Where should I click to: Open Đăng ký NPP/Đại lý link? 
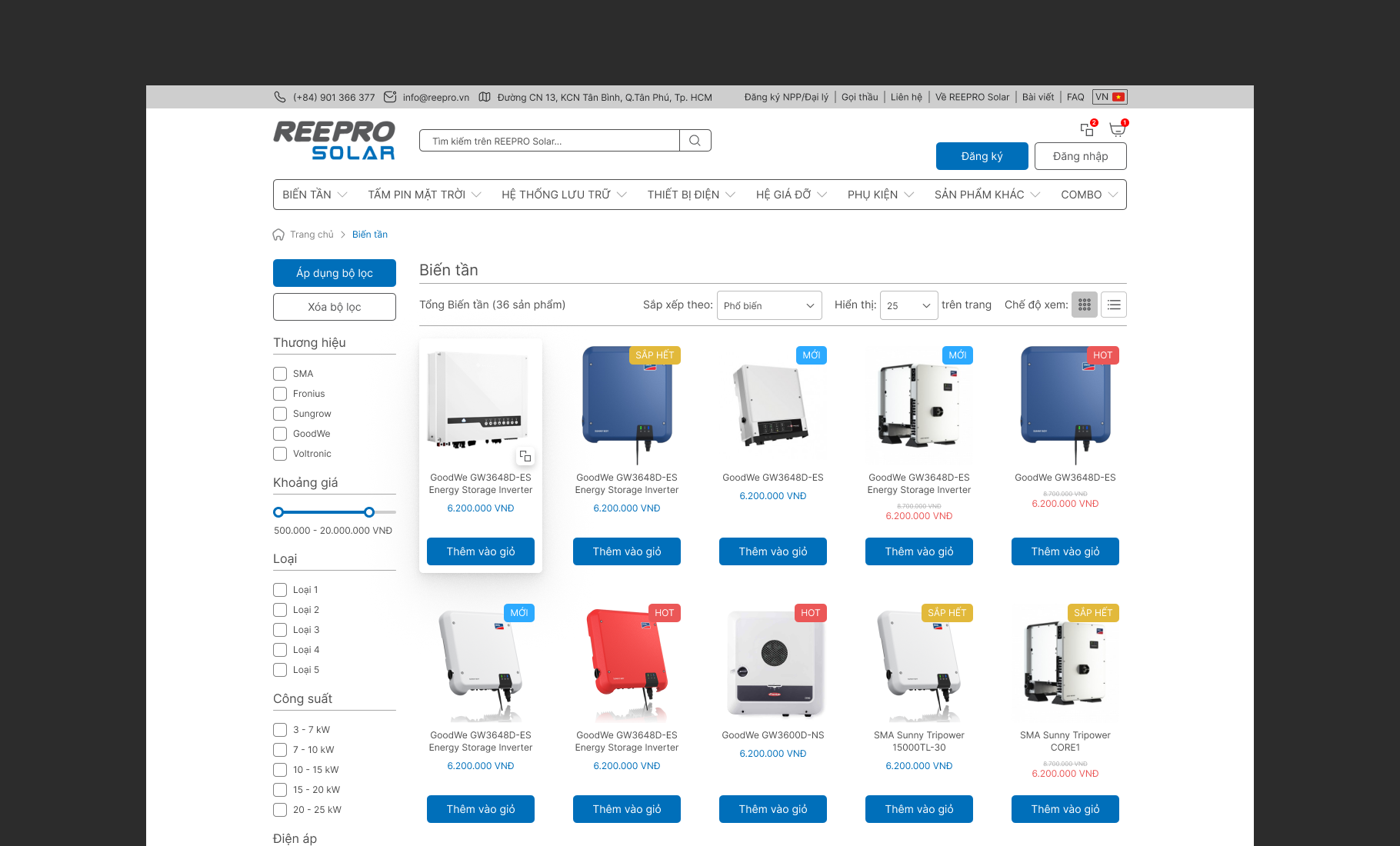[x=786, y=97]
